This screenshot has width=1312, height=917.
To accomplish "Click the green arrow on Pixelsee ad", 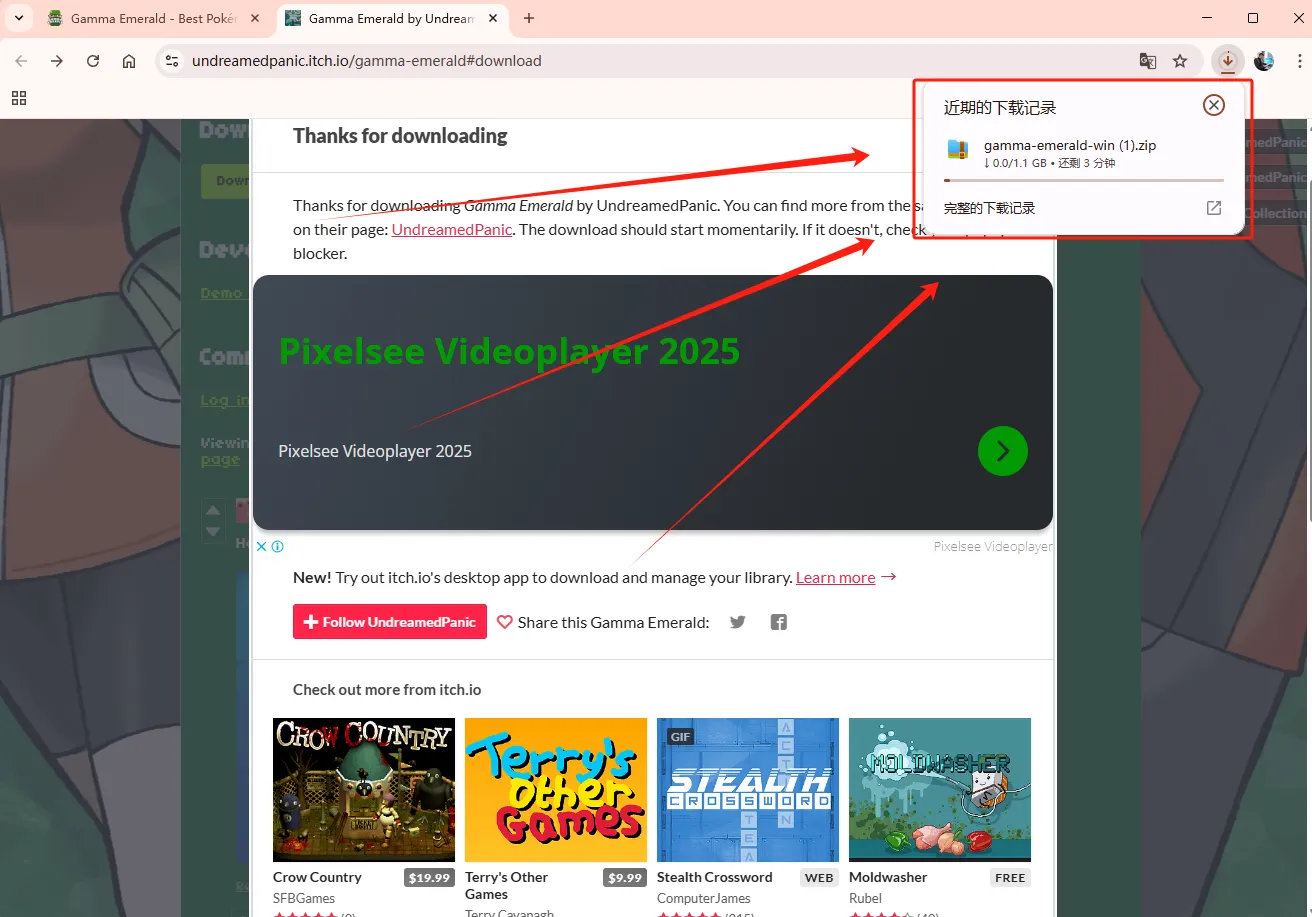I will 1003,451.
